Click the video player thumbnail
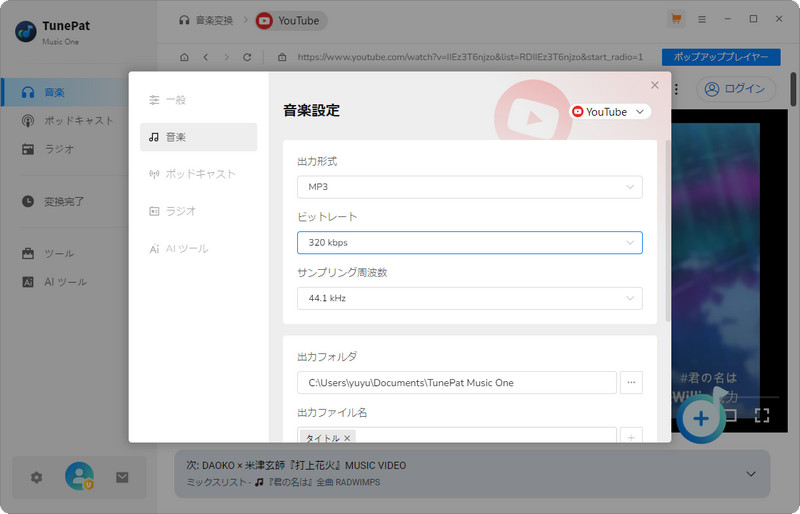The height and width of the screenshot is (514, 800). pos(730,271)
